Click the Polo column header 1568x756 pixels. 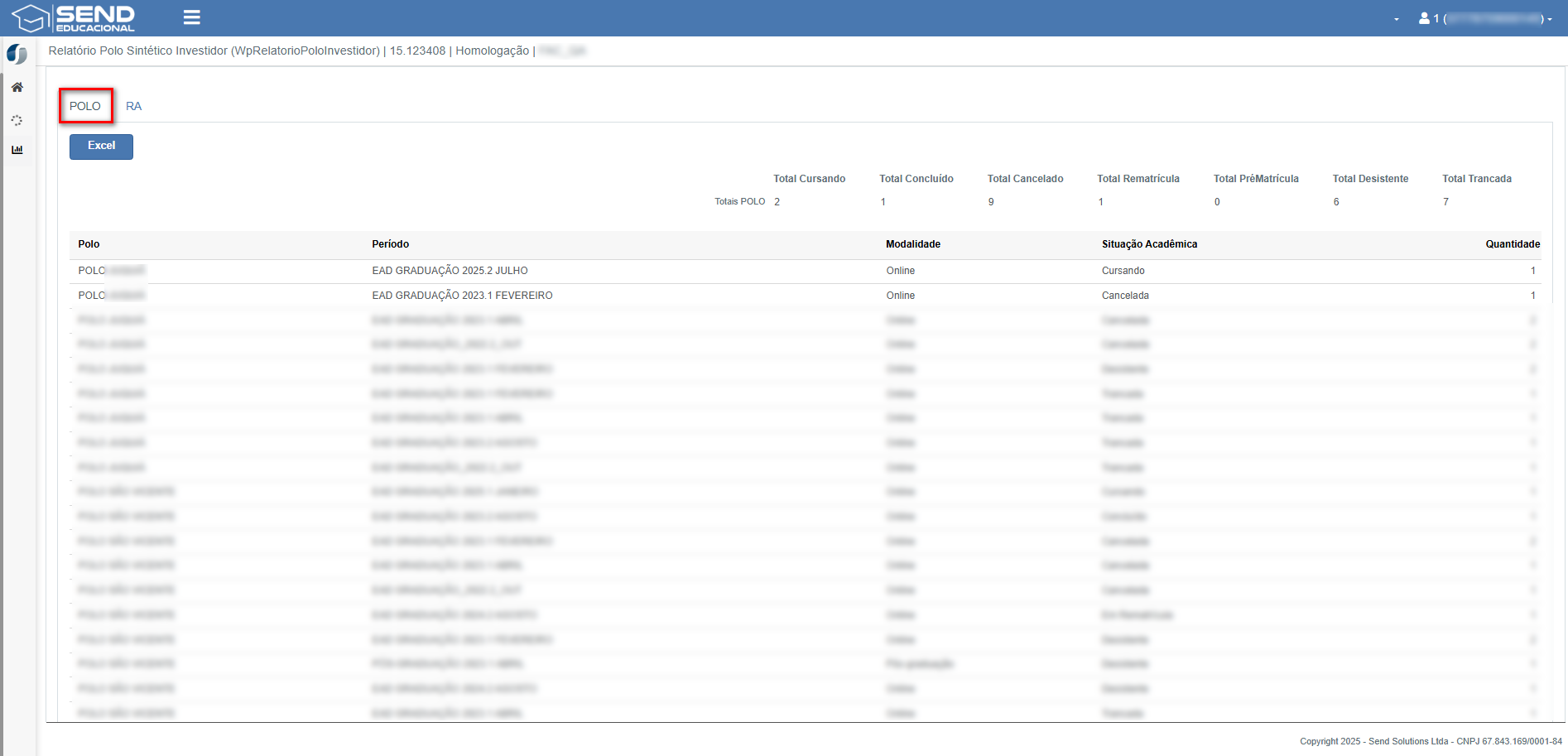[89, 244]
